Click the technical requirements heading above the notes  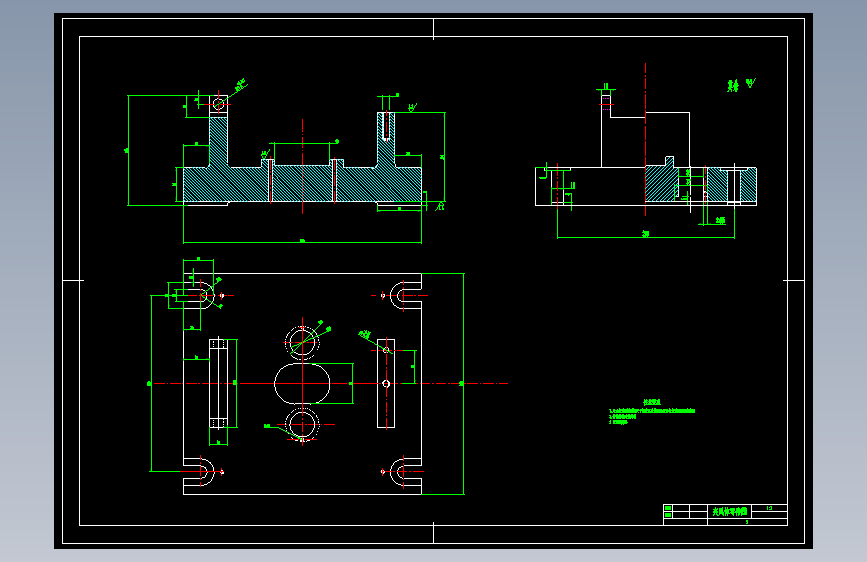click(652, 403)
